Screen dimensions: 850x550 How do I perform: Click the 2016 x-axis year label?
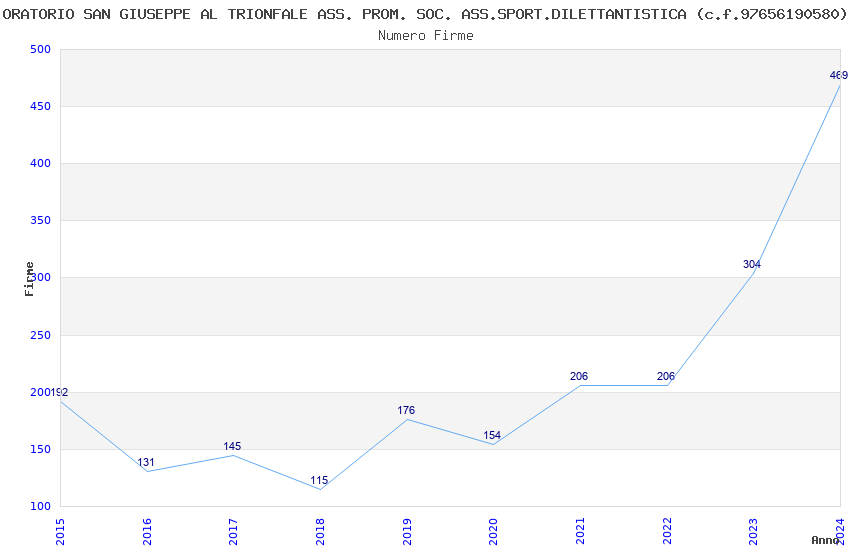[147, 531]
